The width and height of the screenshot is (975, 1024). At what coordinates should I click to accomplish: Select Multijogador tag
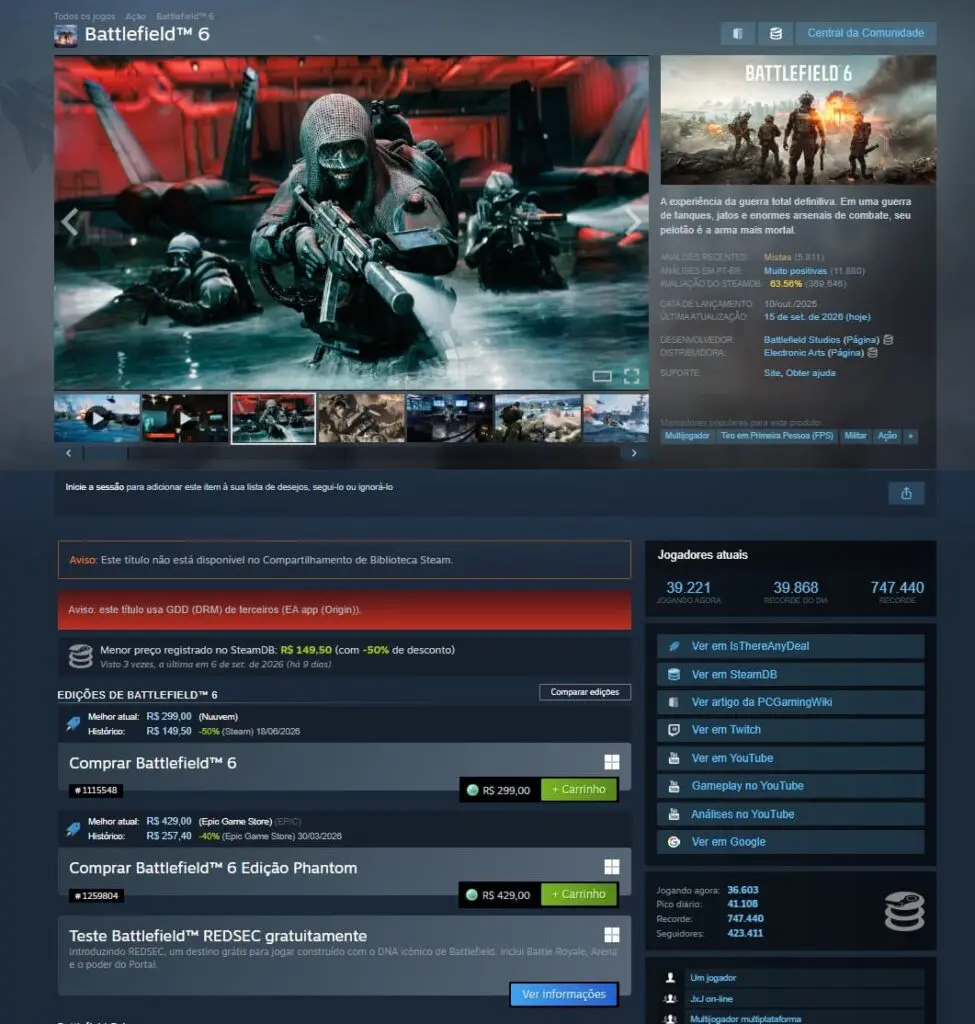(687, 436)
